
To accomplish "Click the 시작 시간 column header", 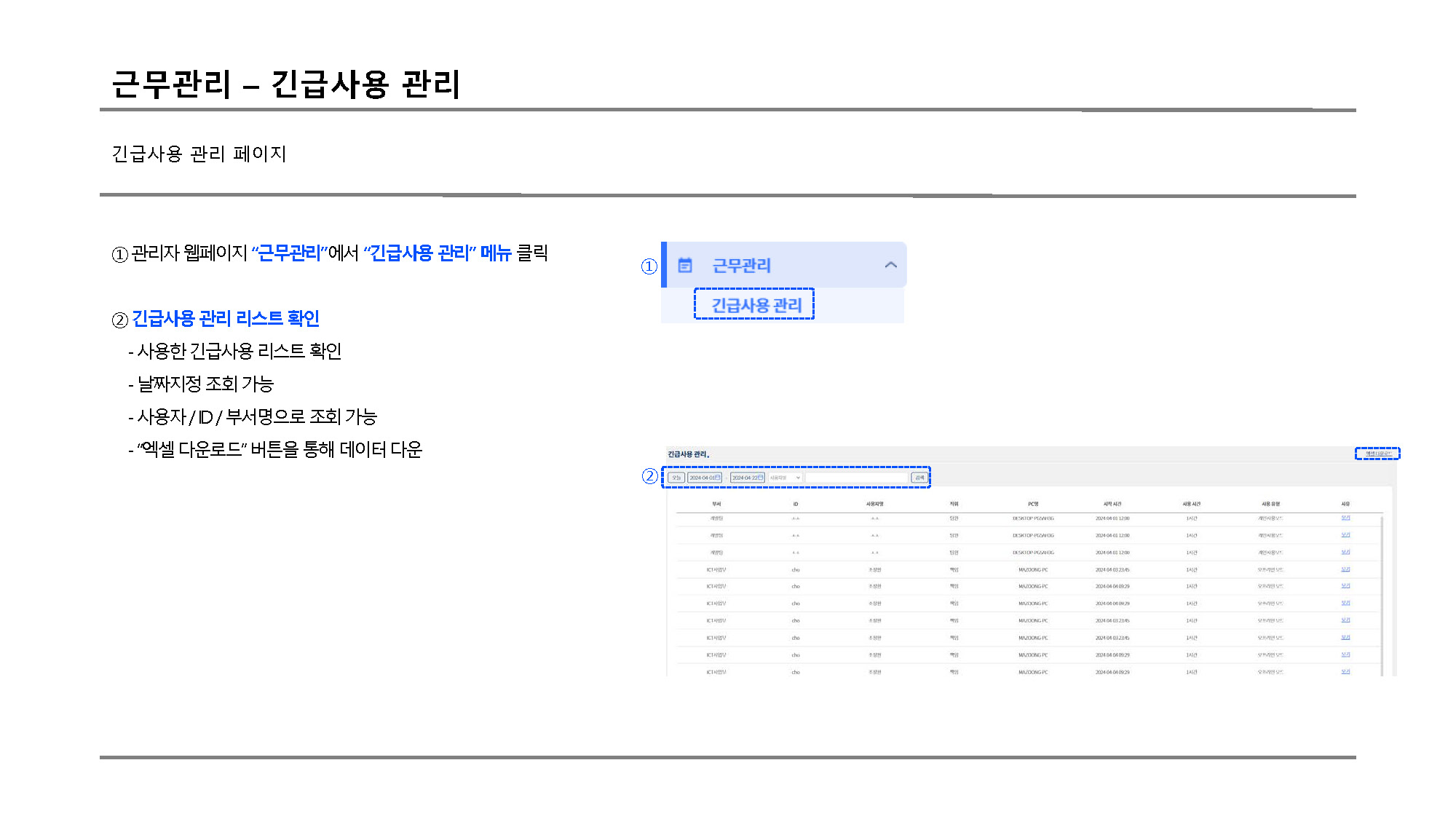I will pyautogui.click(x=1112, y=504).
